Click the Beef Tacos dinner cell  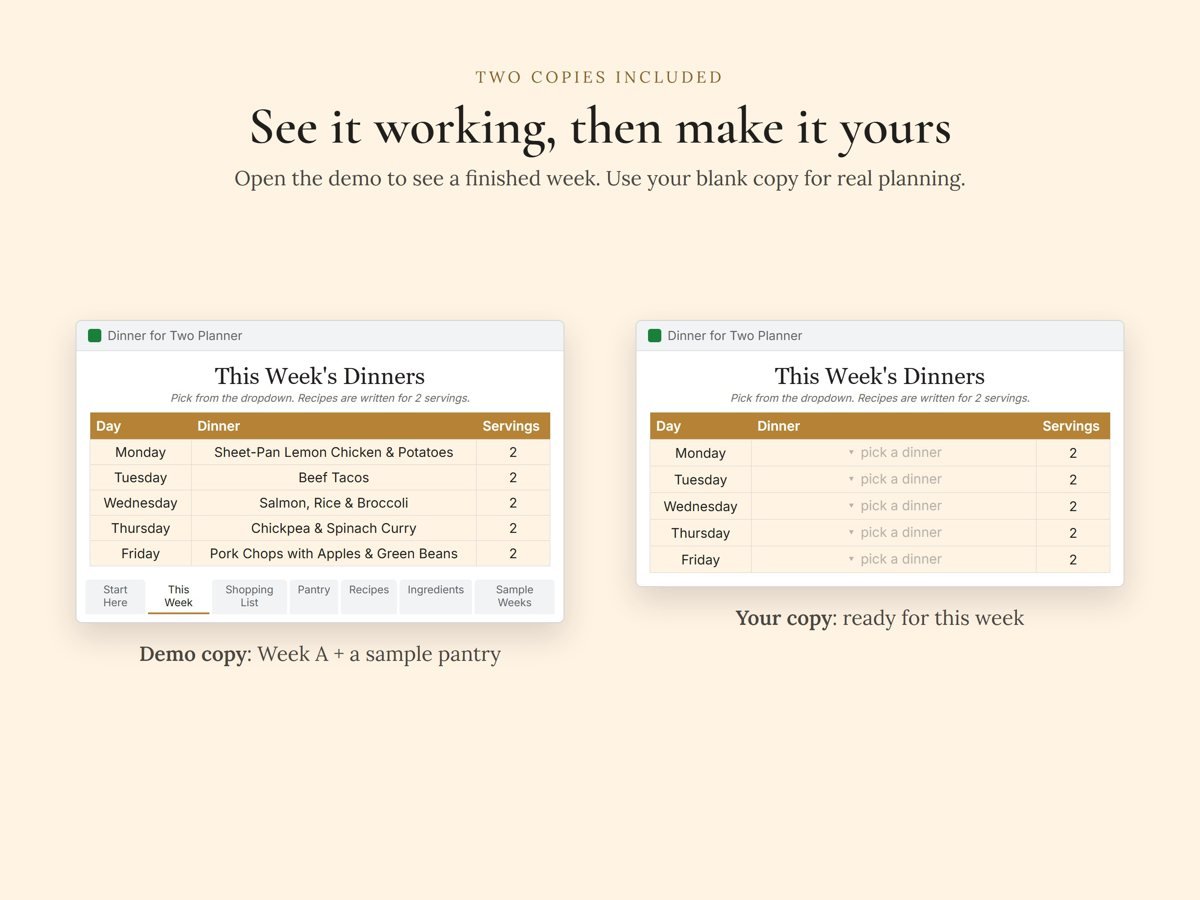click(x=334, y=478)
